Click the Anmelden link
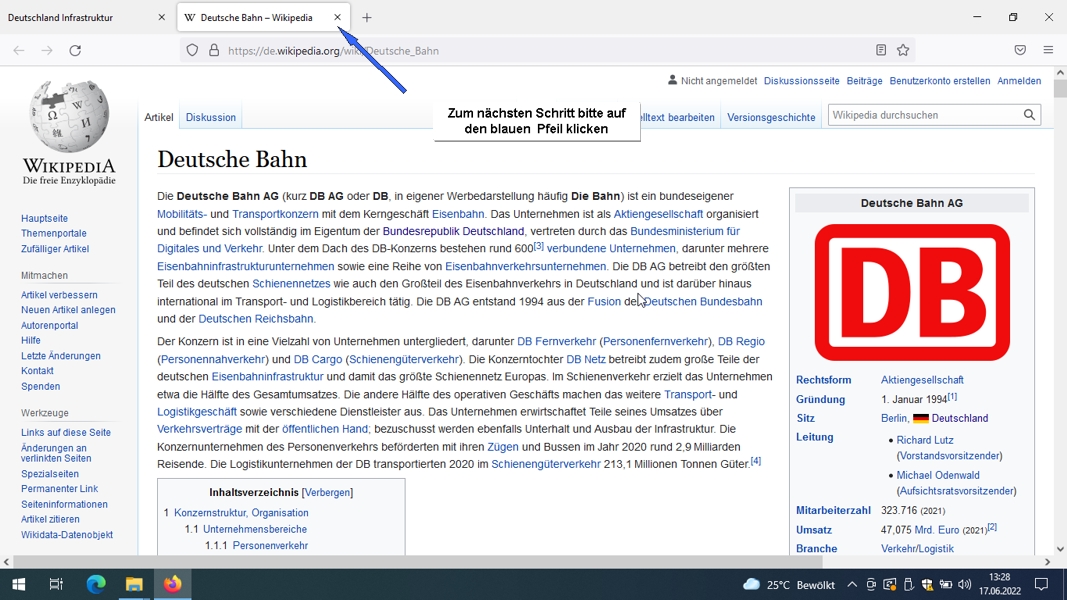 pyautogui.click(x=1019, y=80)
